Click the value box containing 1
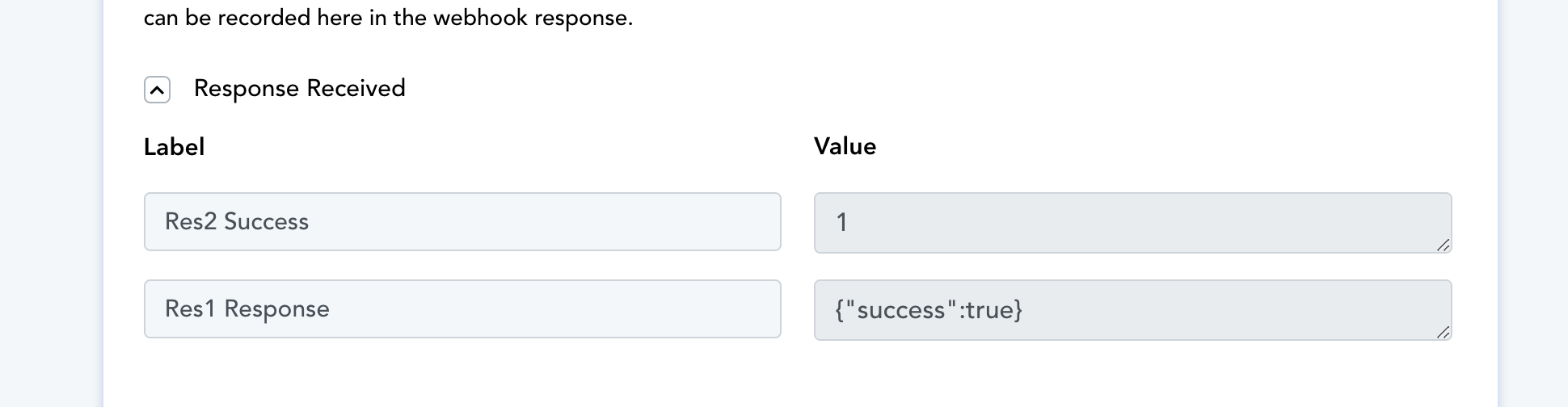This screenshot has width=1568, height=407. click(x=1132, y=222)
